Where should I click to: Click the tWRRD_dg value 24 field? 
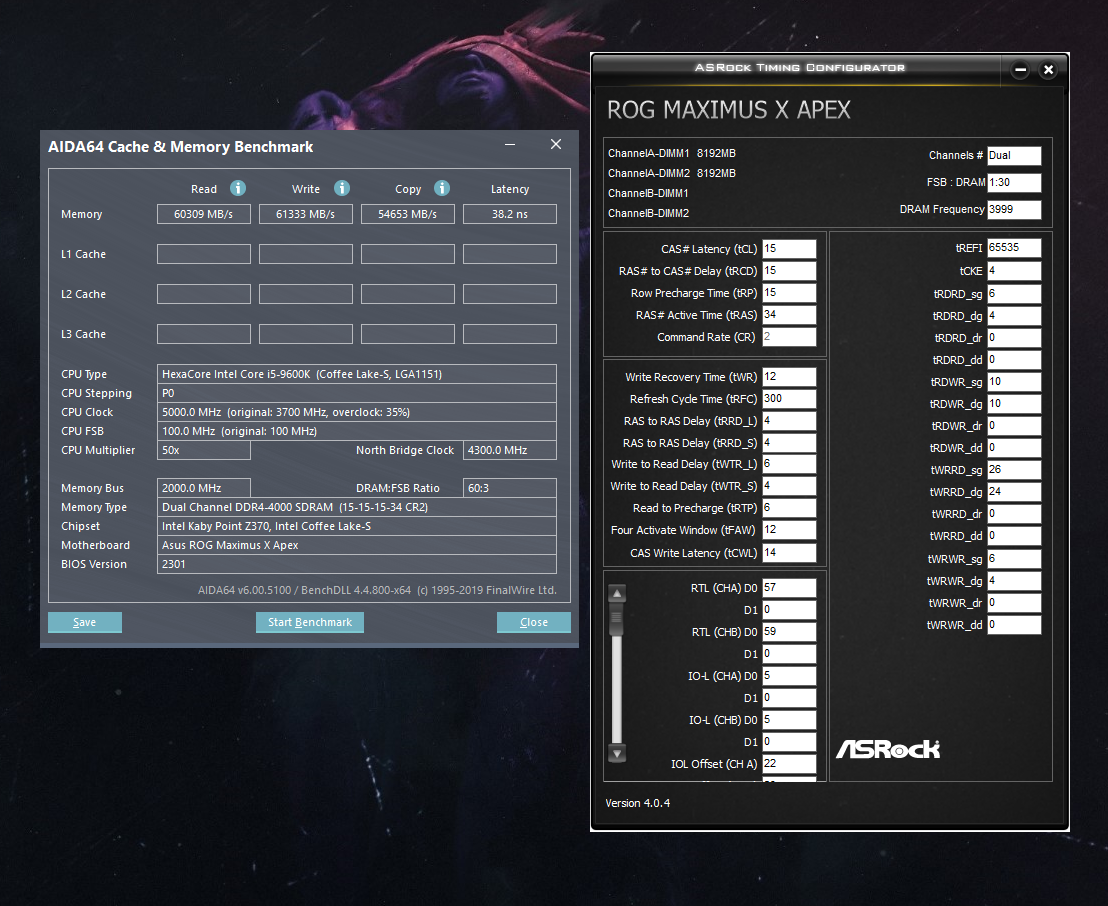click(1014, 492)
